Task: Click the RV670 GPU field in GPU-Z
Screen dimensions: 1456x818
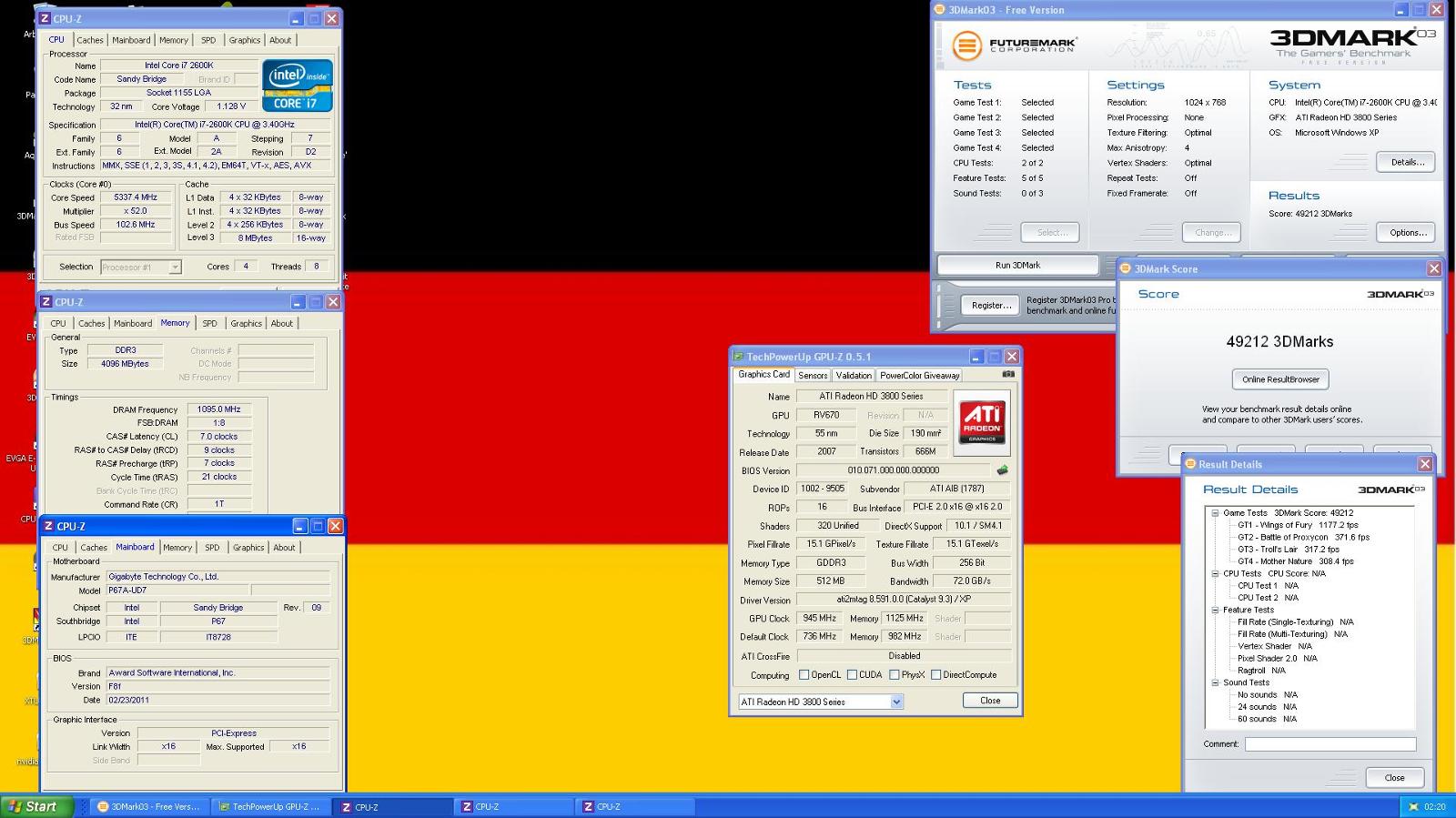Action: pyautogui.click(x=826, y=415)
